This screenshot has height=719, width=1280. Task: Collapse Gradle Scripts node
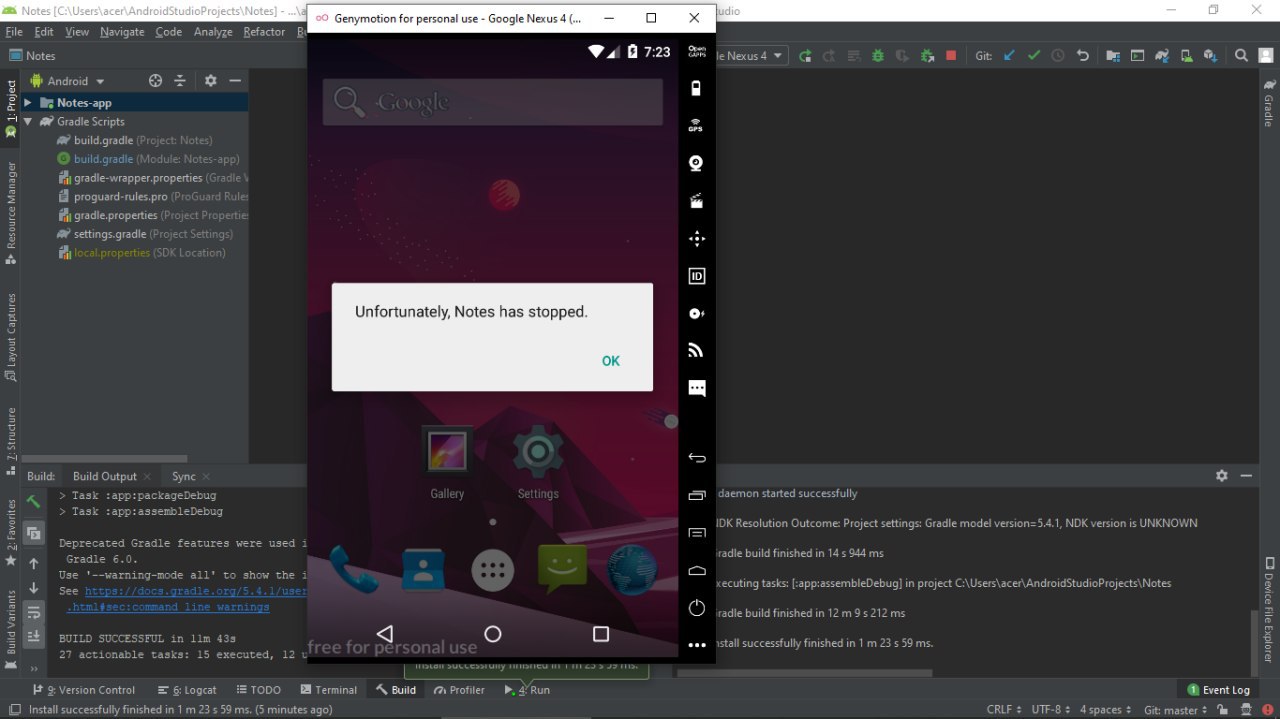coord(28,122)
